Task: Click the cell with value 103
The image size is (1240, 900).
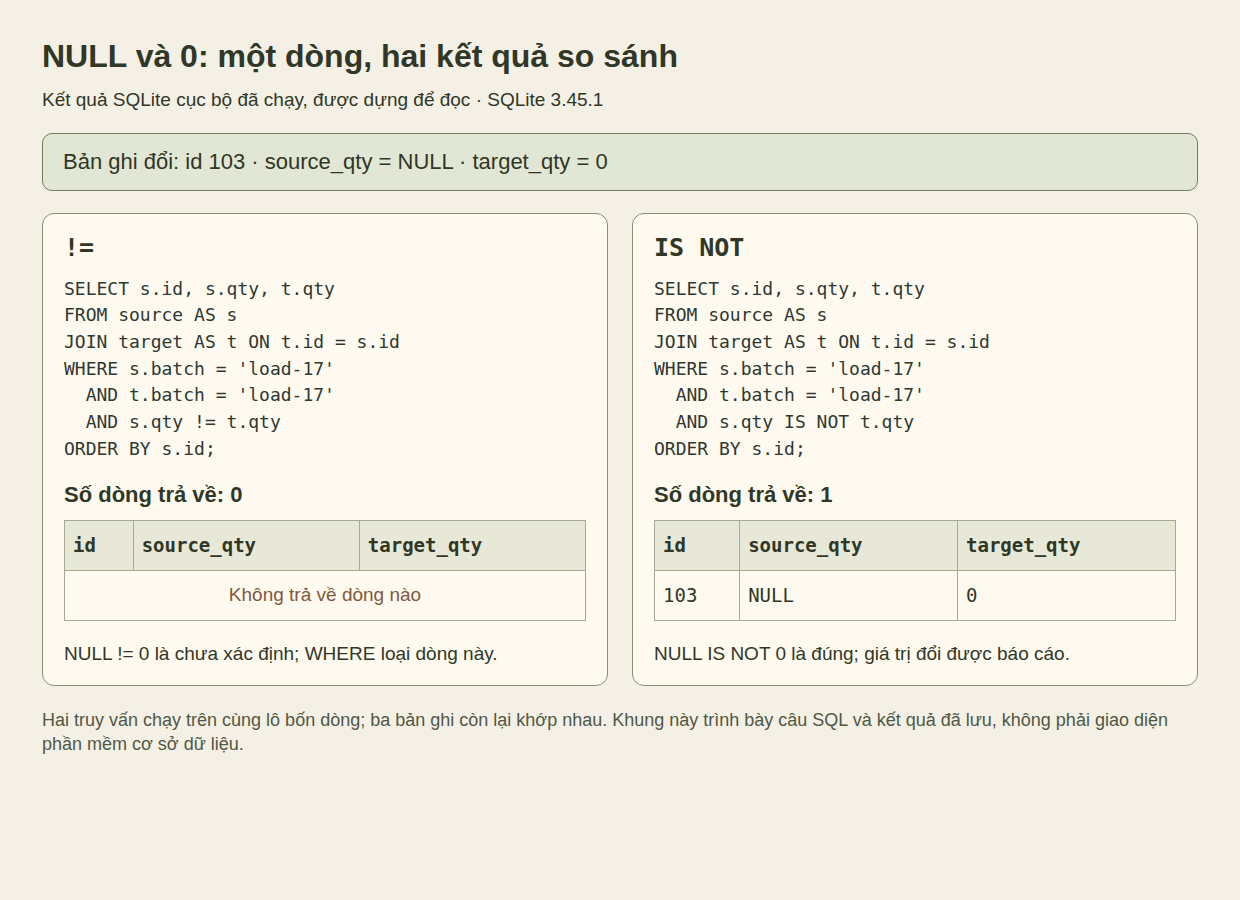Action: tap(697, 595)
